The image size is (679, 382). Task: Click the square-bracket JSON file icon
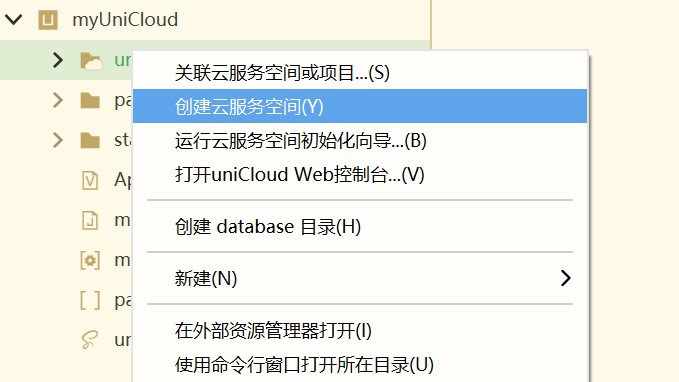(x=90, y=300)
